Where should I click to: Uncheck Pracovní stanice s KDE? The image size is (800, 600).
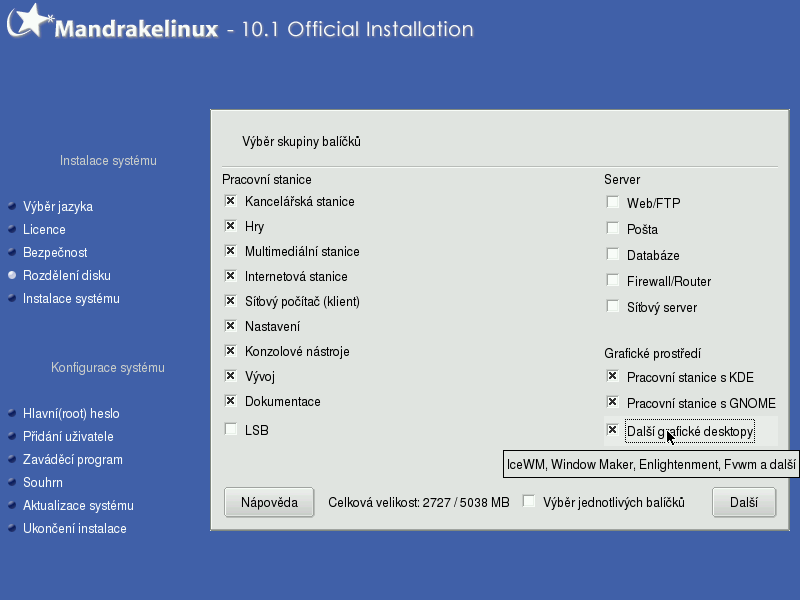(613, 377)
